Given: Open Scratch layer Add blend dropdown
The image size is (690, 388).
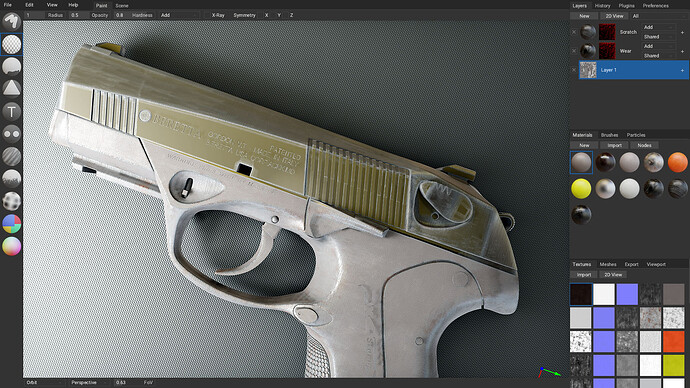Looking at the screenshot, I should 658,27.
